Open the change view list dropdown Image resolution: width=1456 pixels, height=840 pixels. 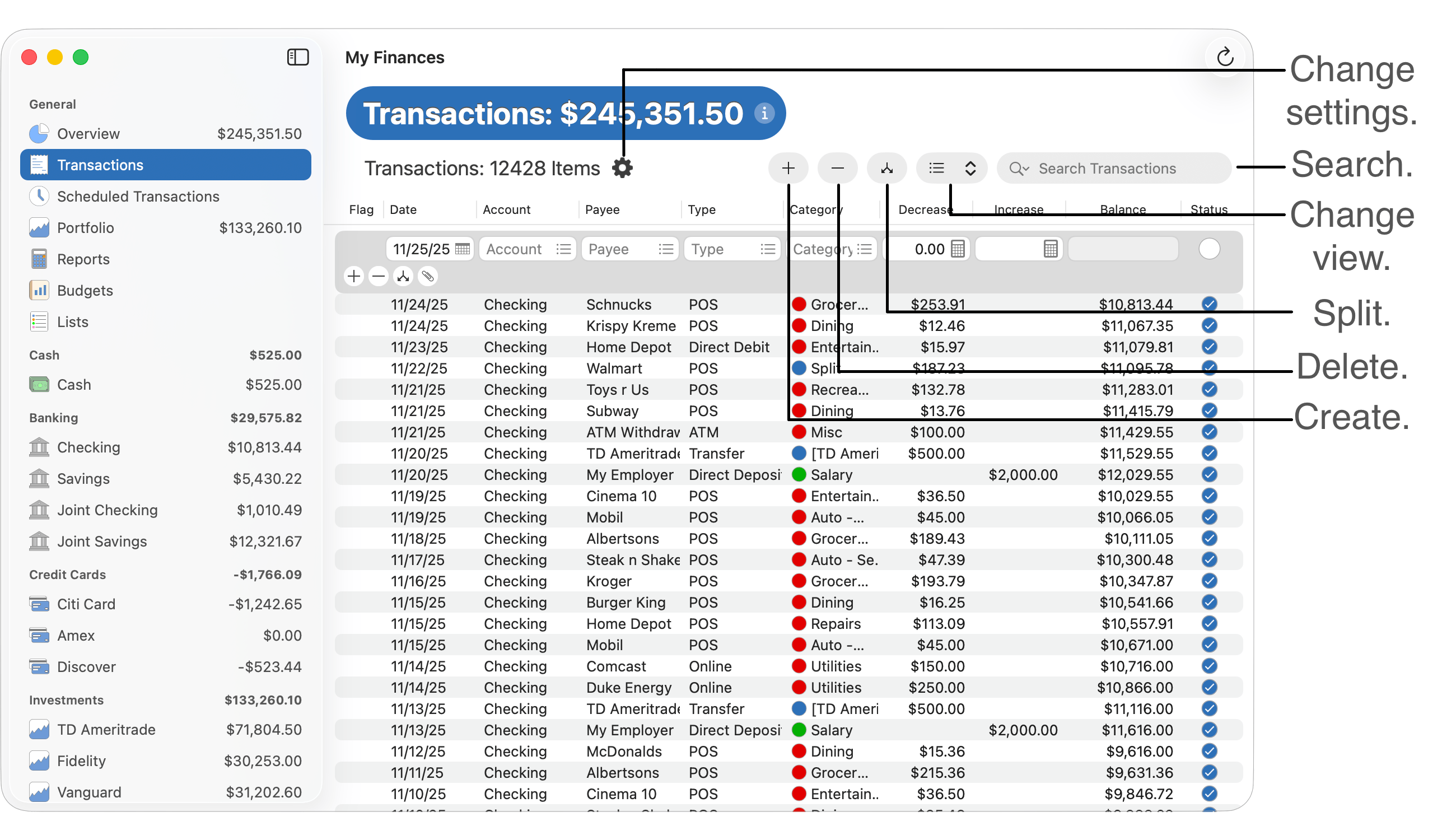click(x=952, y=168)
